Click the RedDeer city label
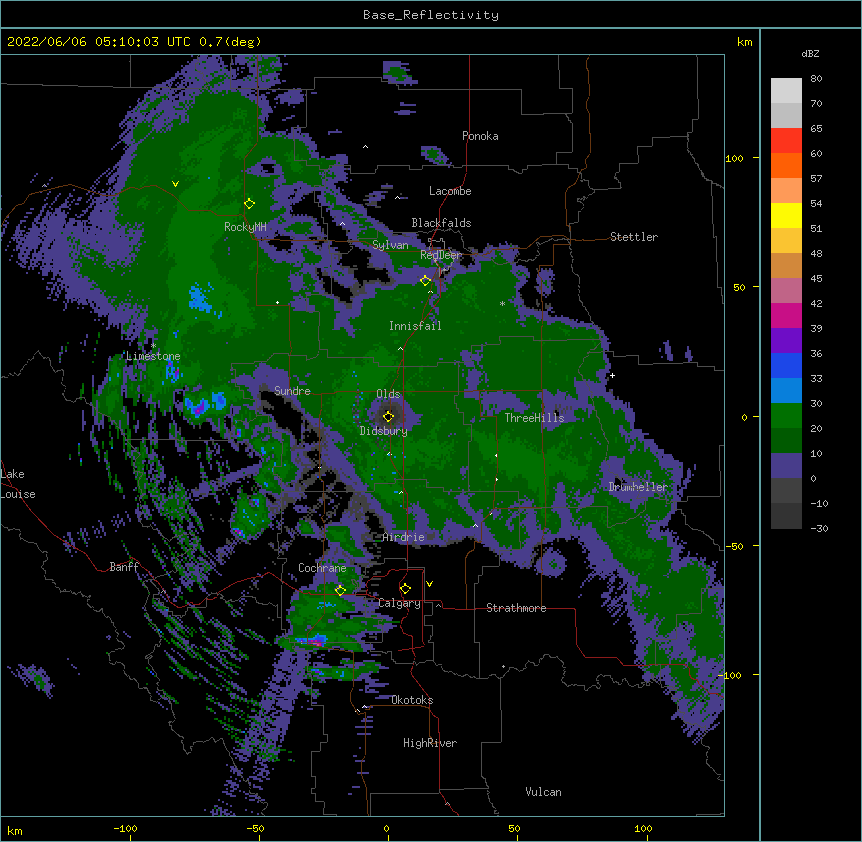 [441, 255]
